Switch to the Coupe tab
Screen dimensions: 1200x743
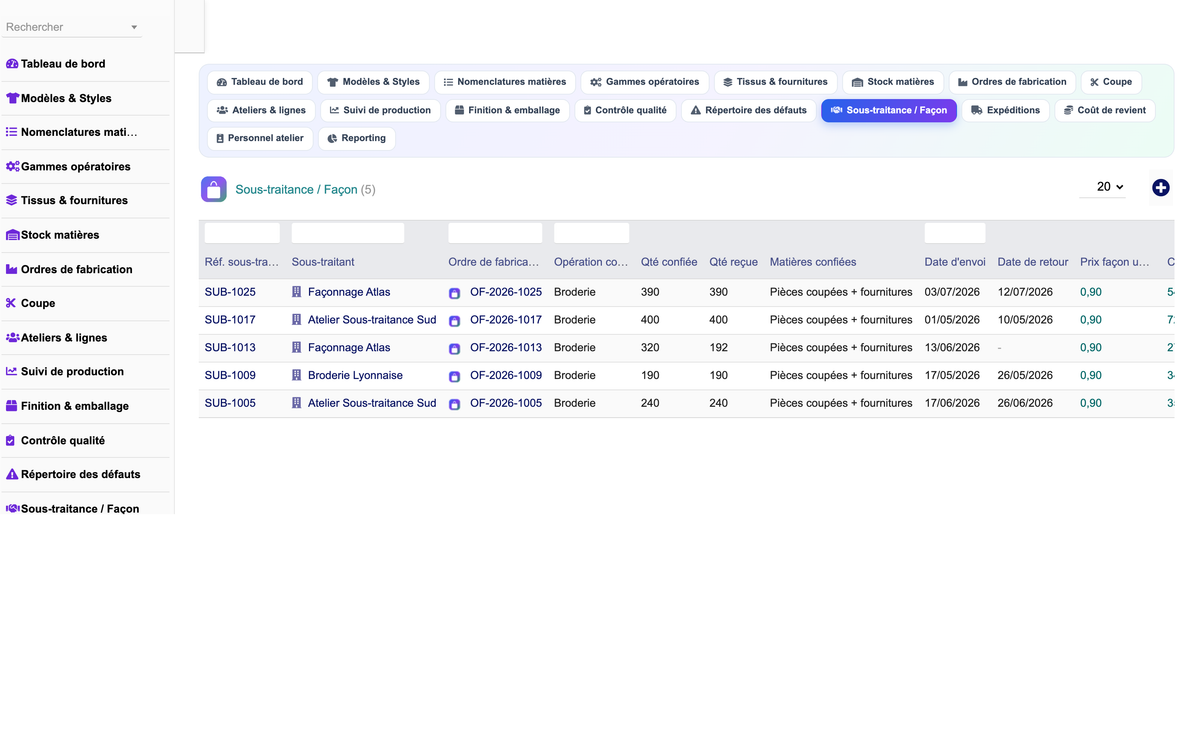(1111, 82)
